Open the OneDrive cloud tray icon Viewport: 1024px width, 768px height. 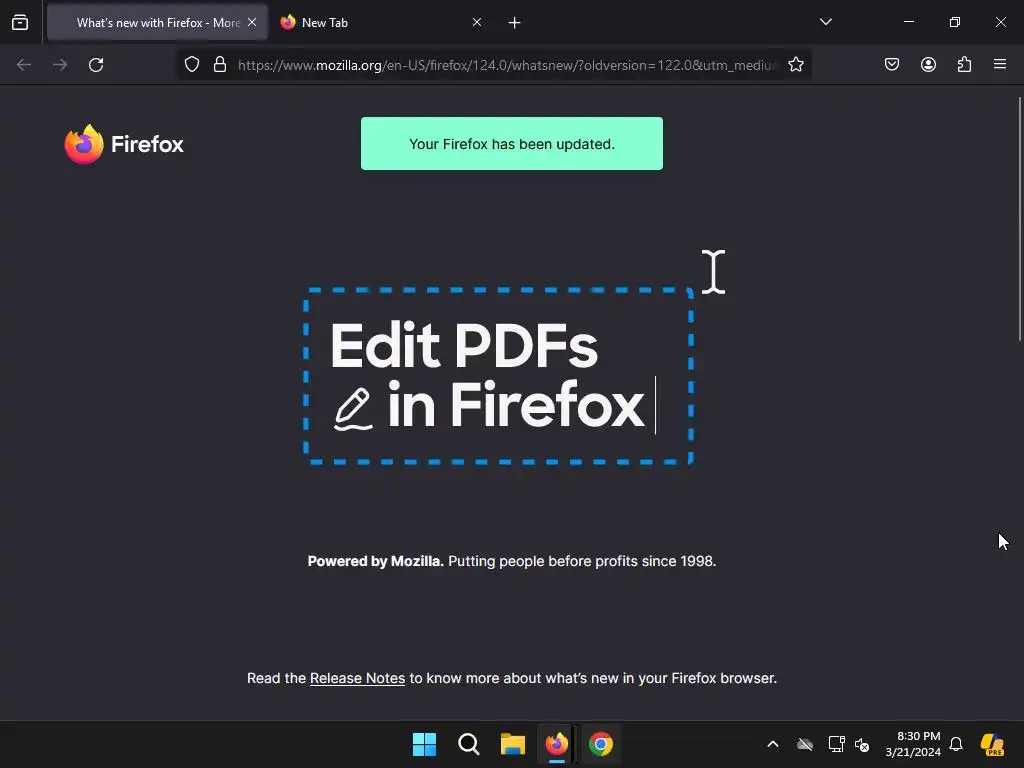(x=805, y=744)
